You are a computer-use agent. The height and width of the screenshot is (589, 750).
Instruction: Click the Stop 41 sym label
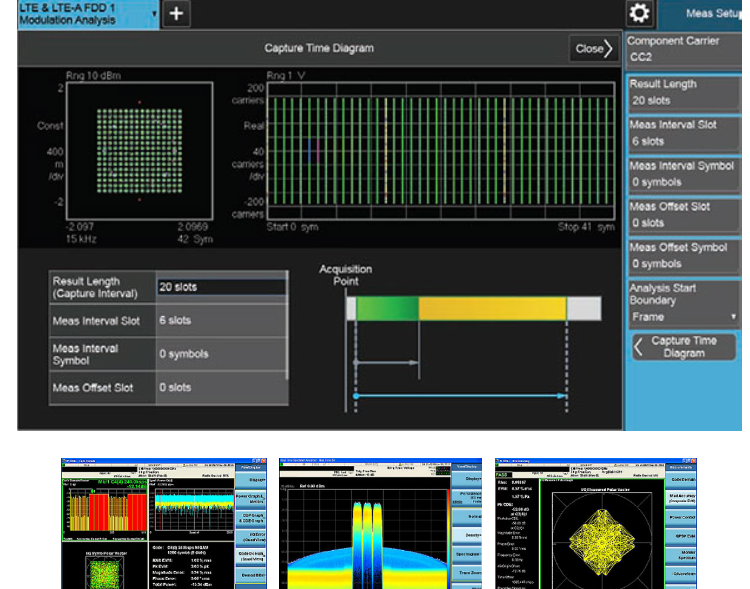click(x=586, y=227)
